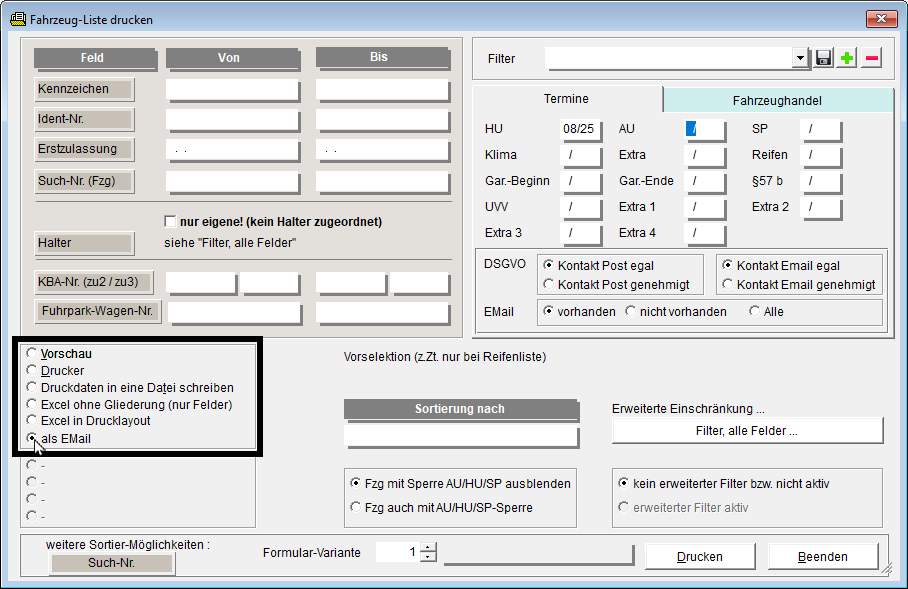Open the Filter dropdown list
Viewport: 908px width, 589px height.
tap(800, 58)
